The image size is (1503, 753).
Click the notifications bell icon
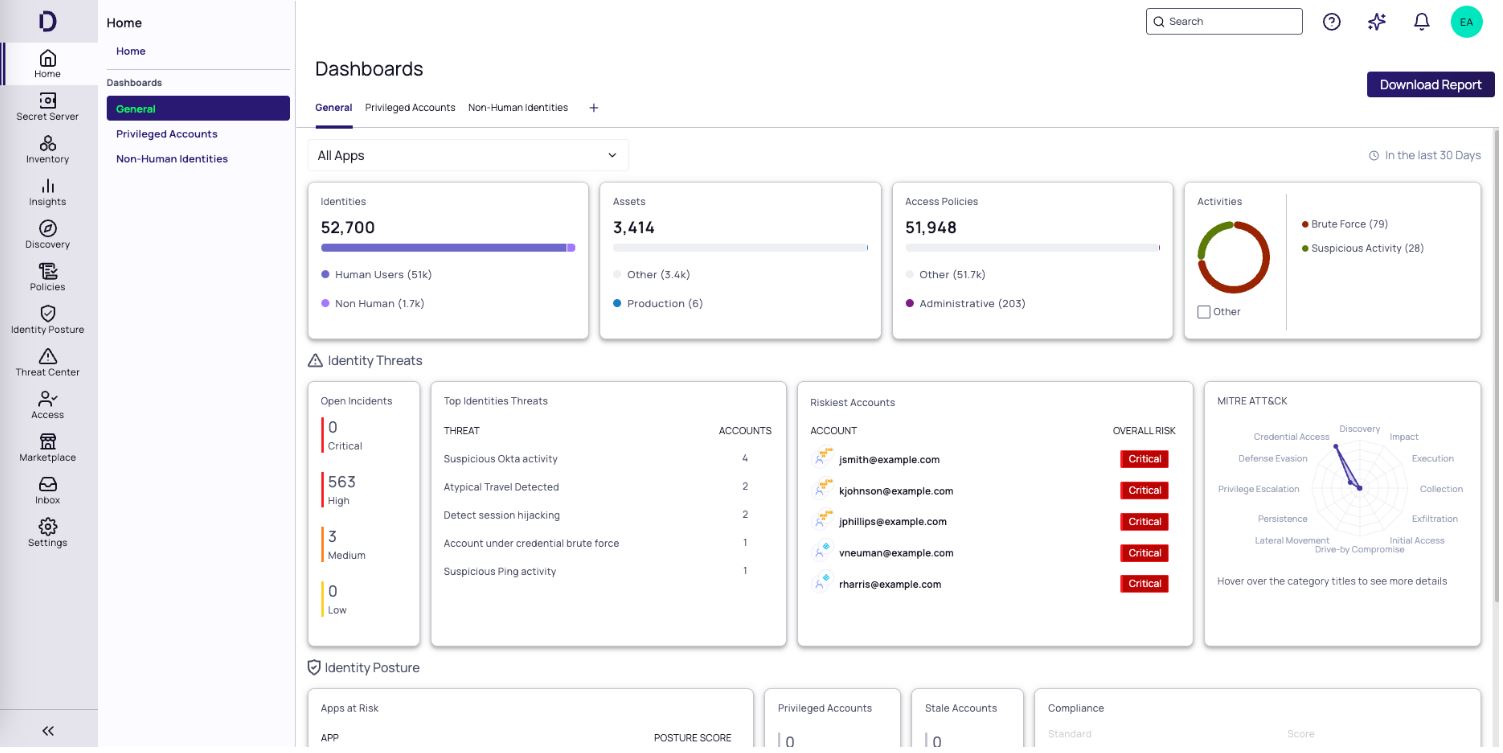tap(1421, 21)
